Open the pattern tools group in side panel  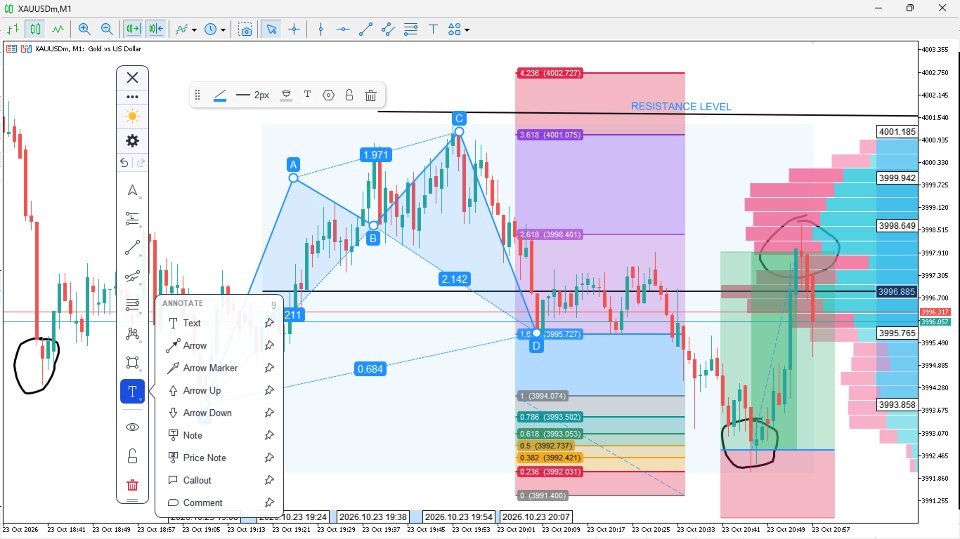pos(132,334)
